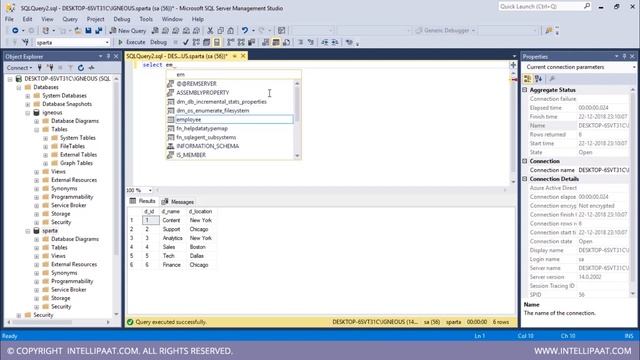Open the sparta database dropdown

coord(107,42)
